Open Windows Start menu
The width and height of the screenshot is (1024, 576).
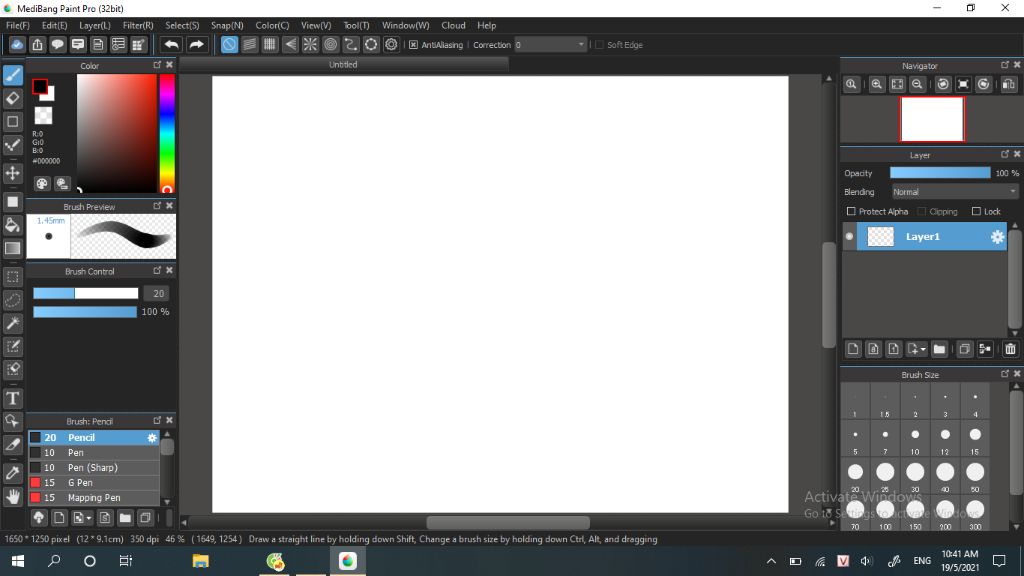18,561
